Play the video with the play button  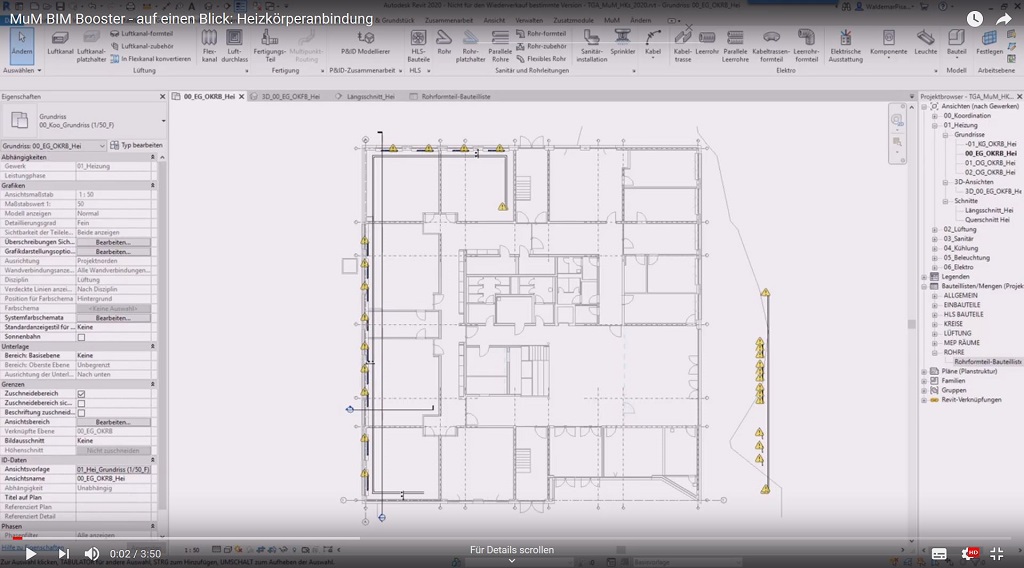[x=30, y=553]
